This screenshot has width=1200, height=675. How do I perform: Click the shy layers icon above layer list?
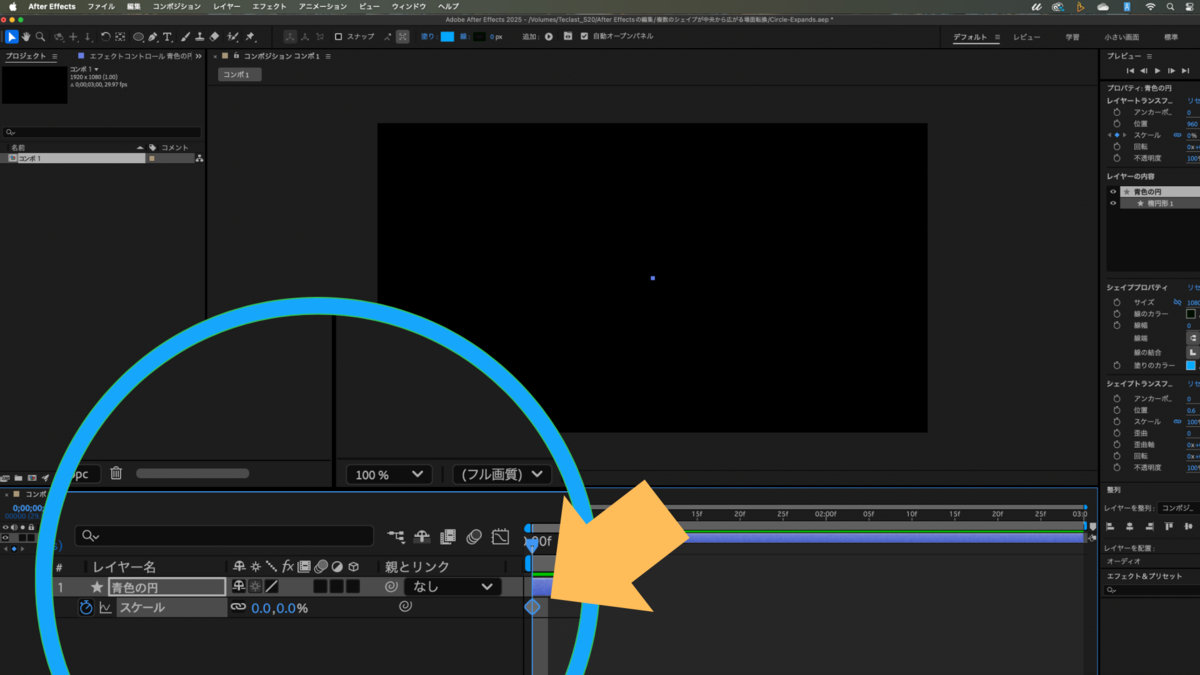click(x=422, y=537)
